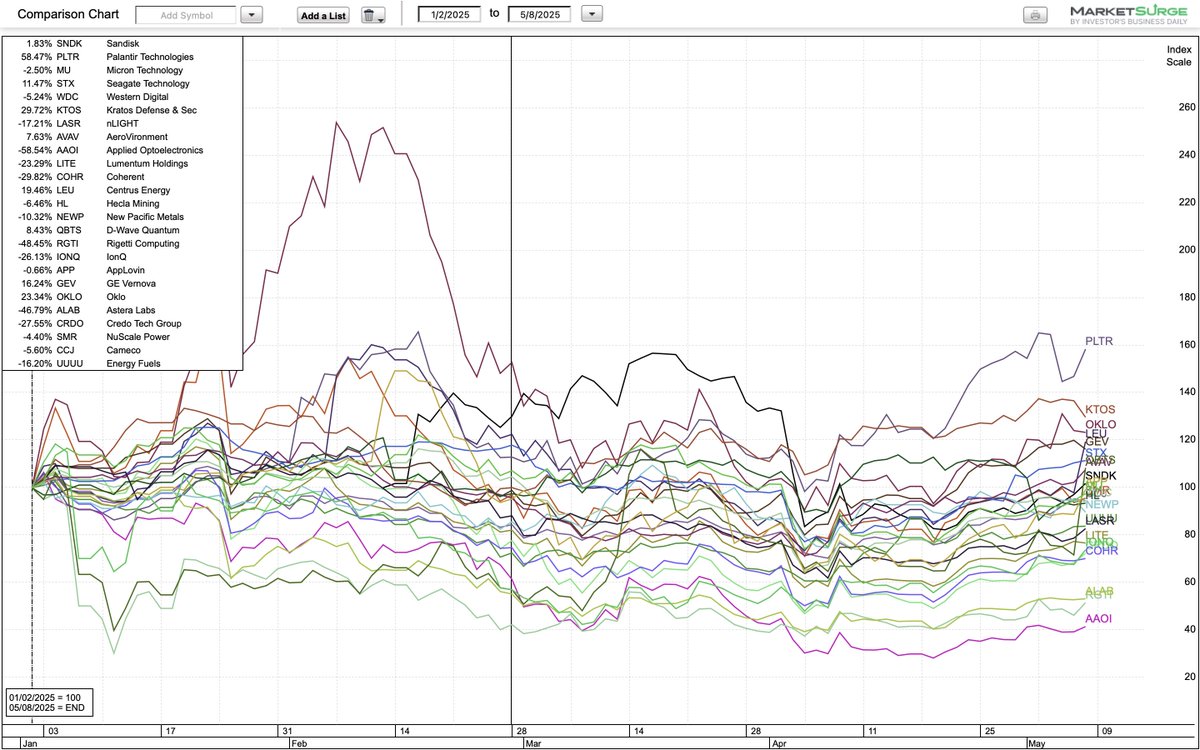This screenshot has width=1200, height=750.
Task: Select the APP AppLovin legend row
Action: (121, 270)
